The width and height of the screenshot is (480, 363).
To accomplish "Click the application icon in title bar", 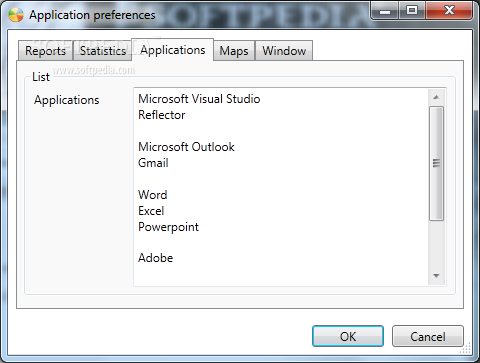I will click(x=16, y=14).
